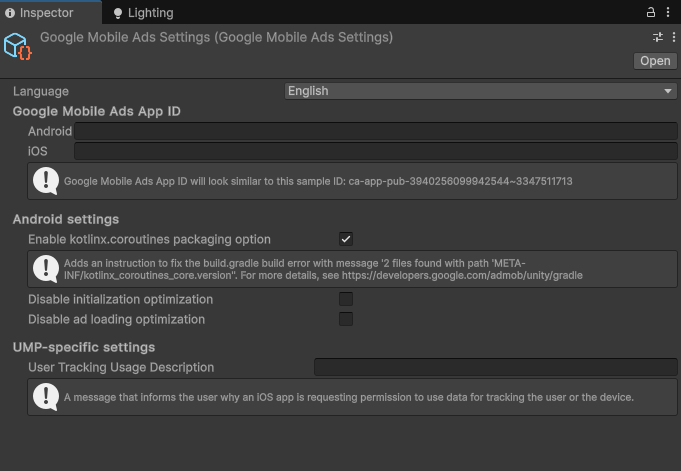Switch to the Lighting tab

click(143, 13)
